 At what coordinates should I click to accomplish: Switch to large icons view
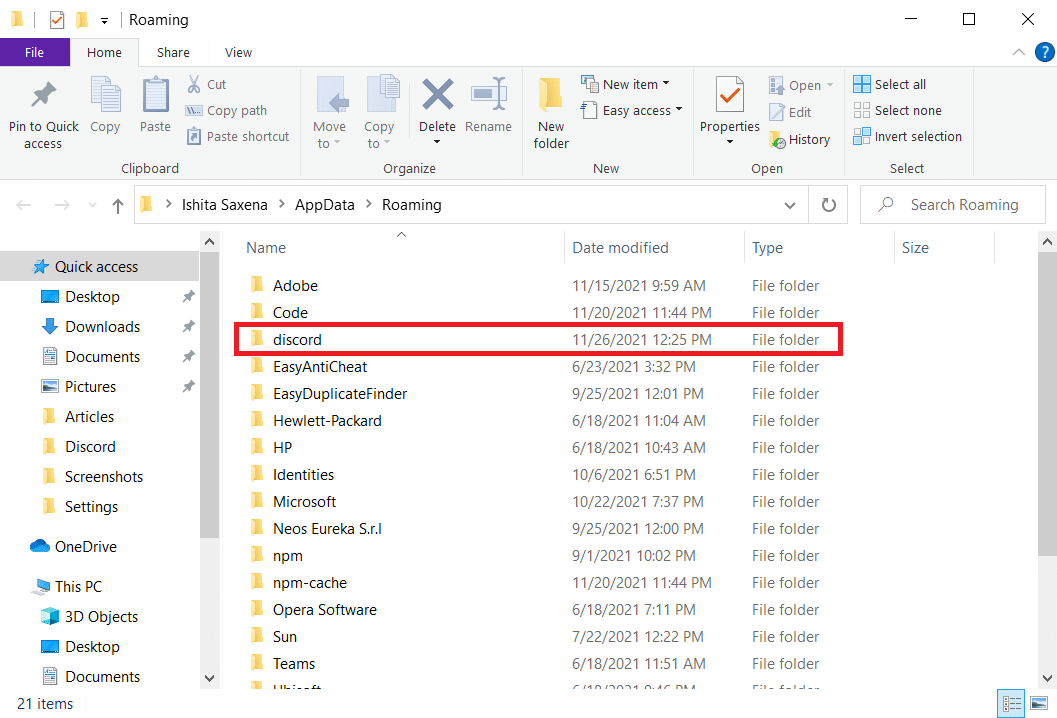(1039, 702)
